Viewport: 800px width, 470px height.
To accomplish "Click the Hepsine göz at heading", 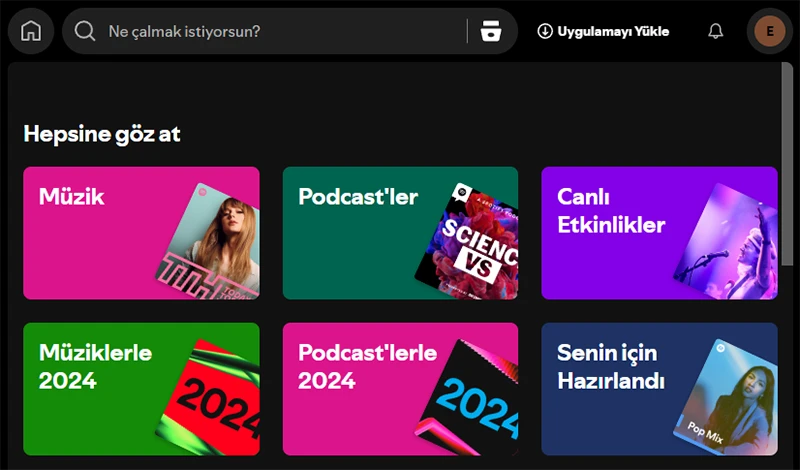I will (102, 134).
